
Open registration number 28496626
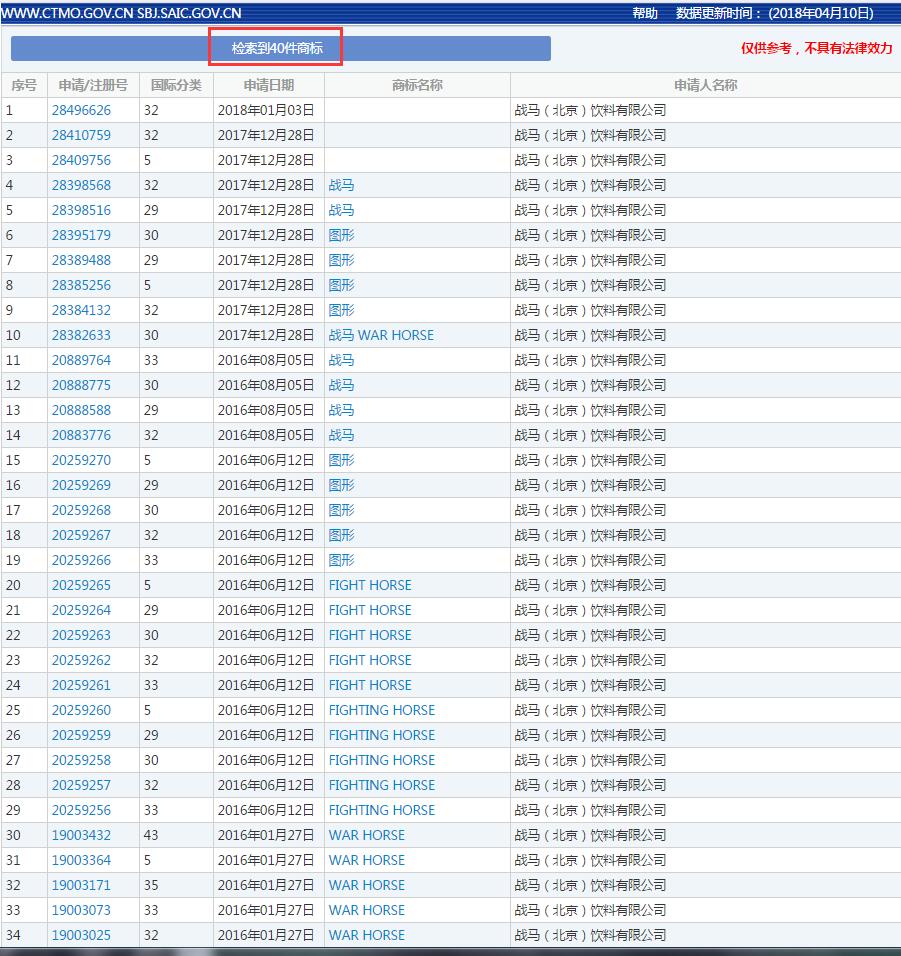click(81, 110)
